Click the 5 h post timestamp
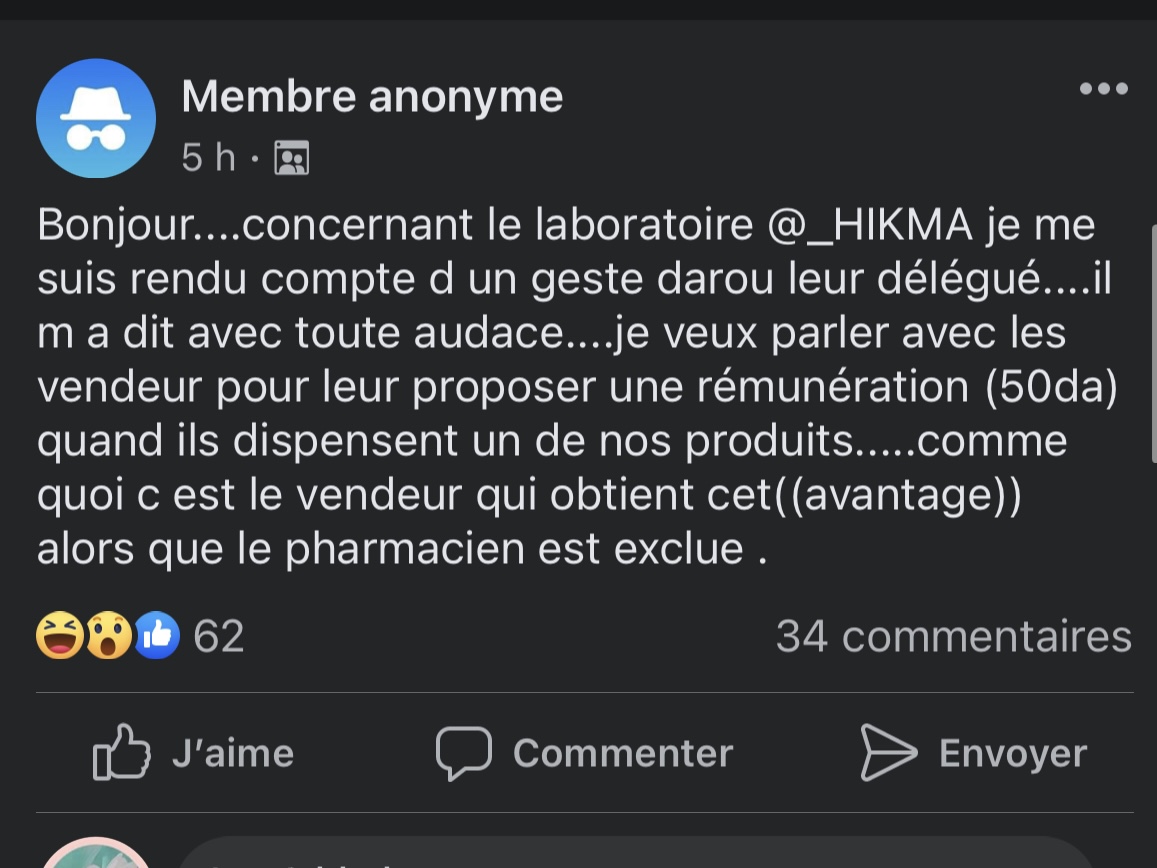Viewport: 1157px width, 868px height. [x=208, y=157]
